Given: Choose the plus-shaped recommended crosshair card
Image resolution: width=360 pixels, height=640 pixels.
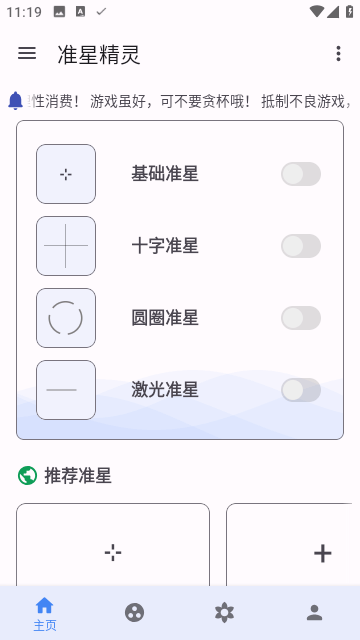Looking at the screenshot, I should 289,545.
